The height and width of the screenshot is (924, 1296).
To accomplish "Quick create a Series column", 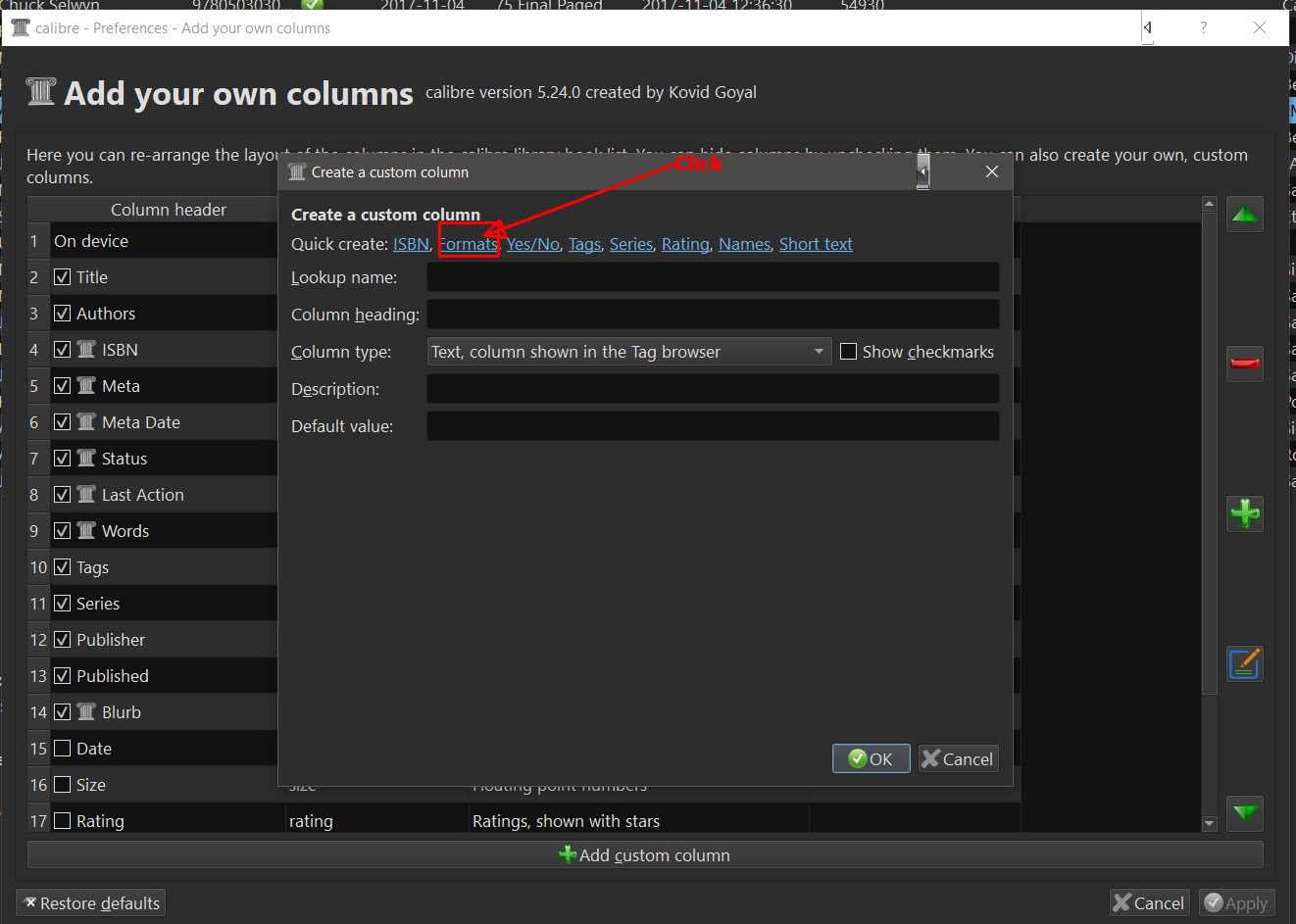I will [631, 244].
